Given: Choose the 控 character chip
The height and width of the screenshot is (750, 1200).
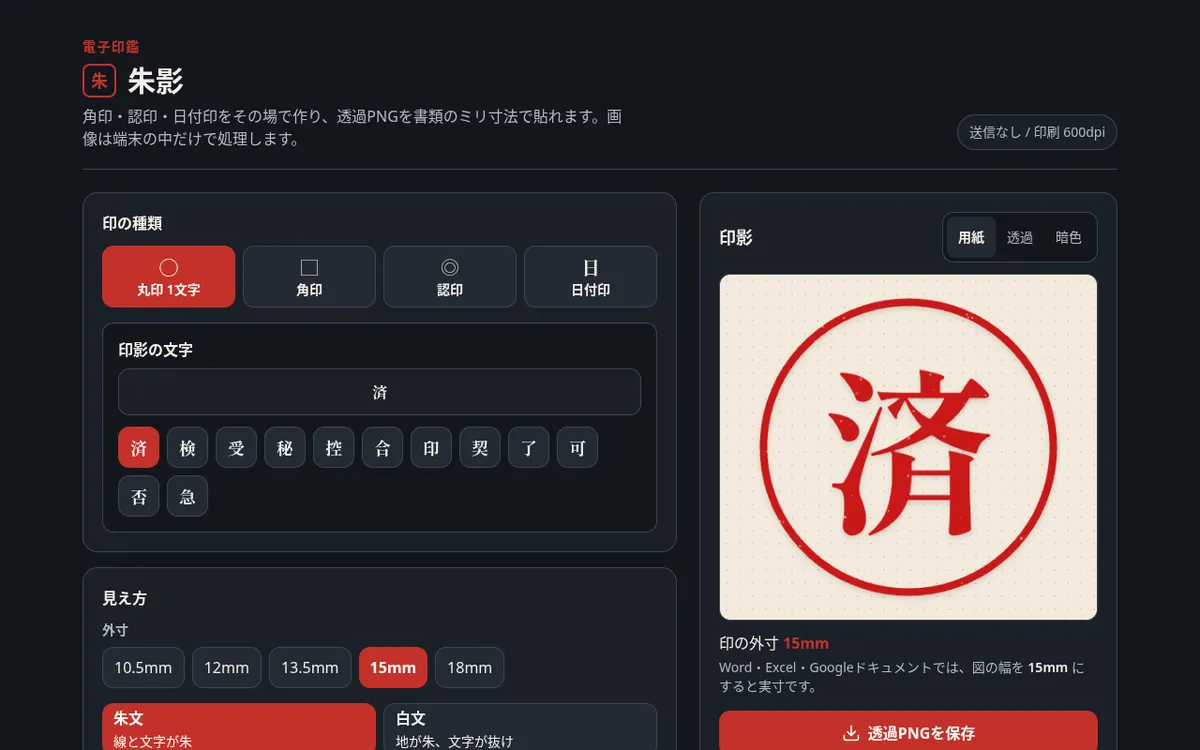Looking at the screenshot, I should coord(334,448).
